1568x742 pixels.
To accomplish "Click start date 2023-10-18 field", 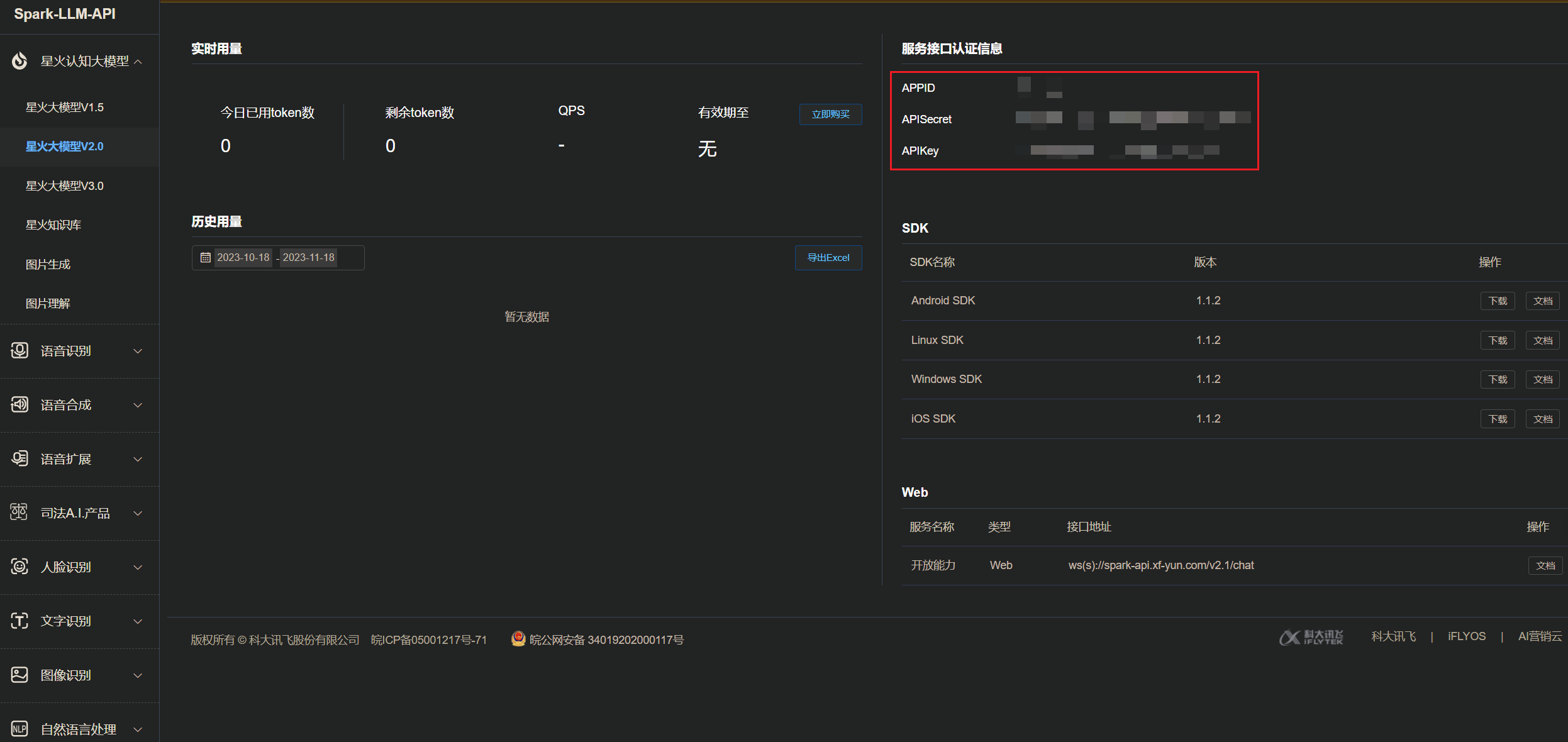I will click(x=243, y=257).
